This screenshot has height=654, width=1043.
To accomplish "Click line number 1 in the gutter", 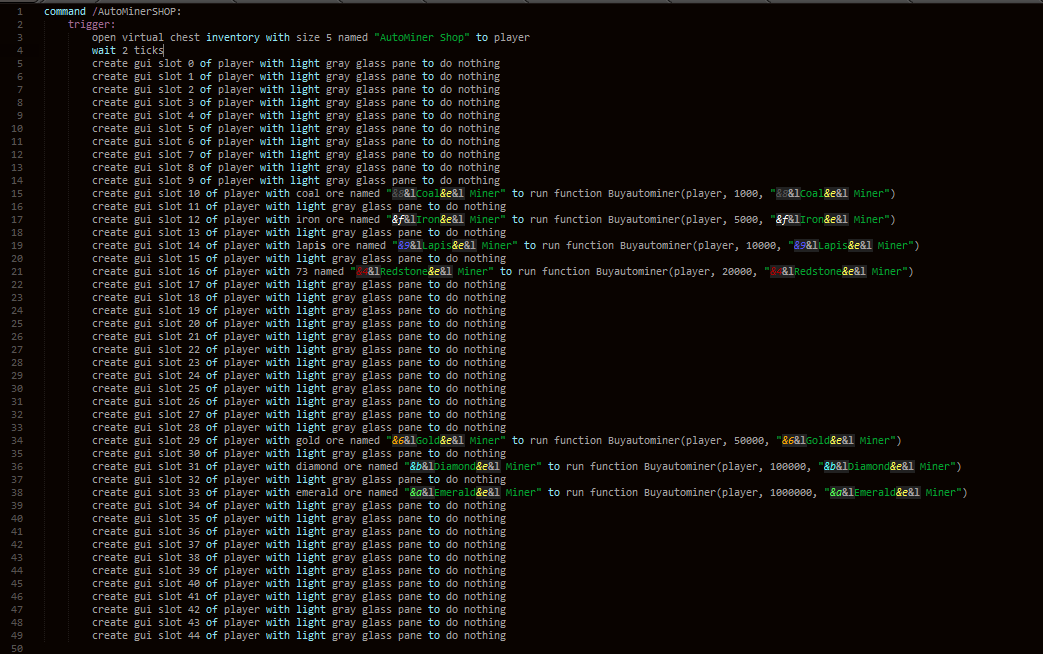I will pos(20,11).
